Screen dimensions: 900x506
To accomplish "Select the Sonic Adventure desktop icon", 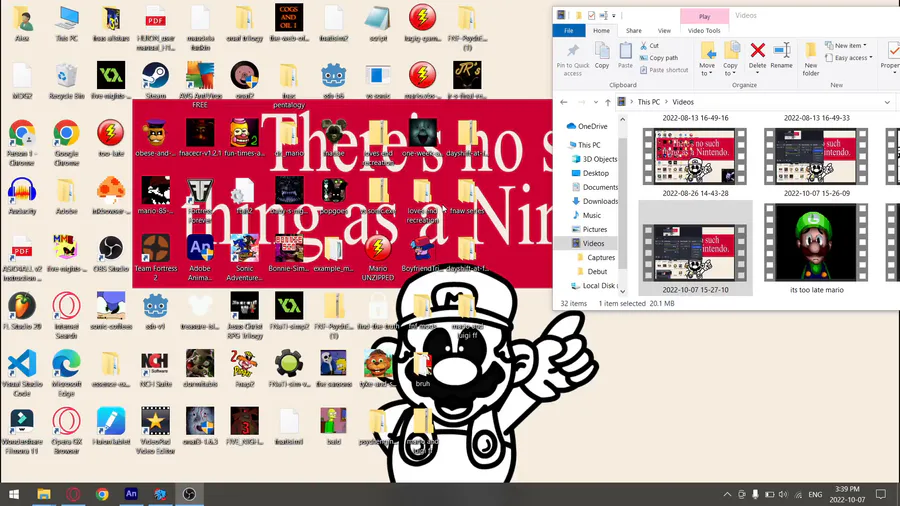I will click(x=245, y=248).
